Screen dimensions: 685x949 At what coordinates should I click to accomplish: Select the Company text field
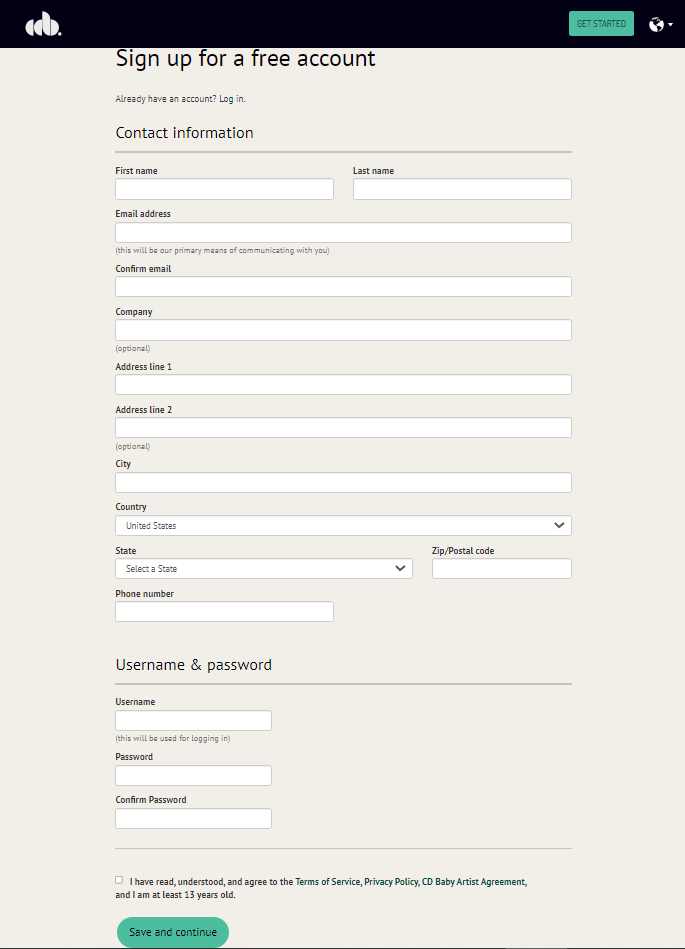click(343, 330)
